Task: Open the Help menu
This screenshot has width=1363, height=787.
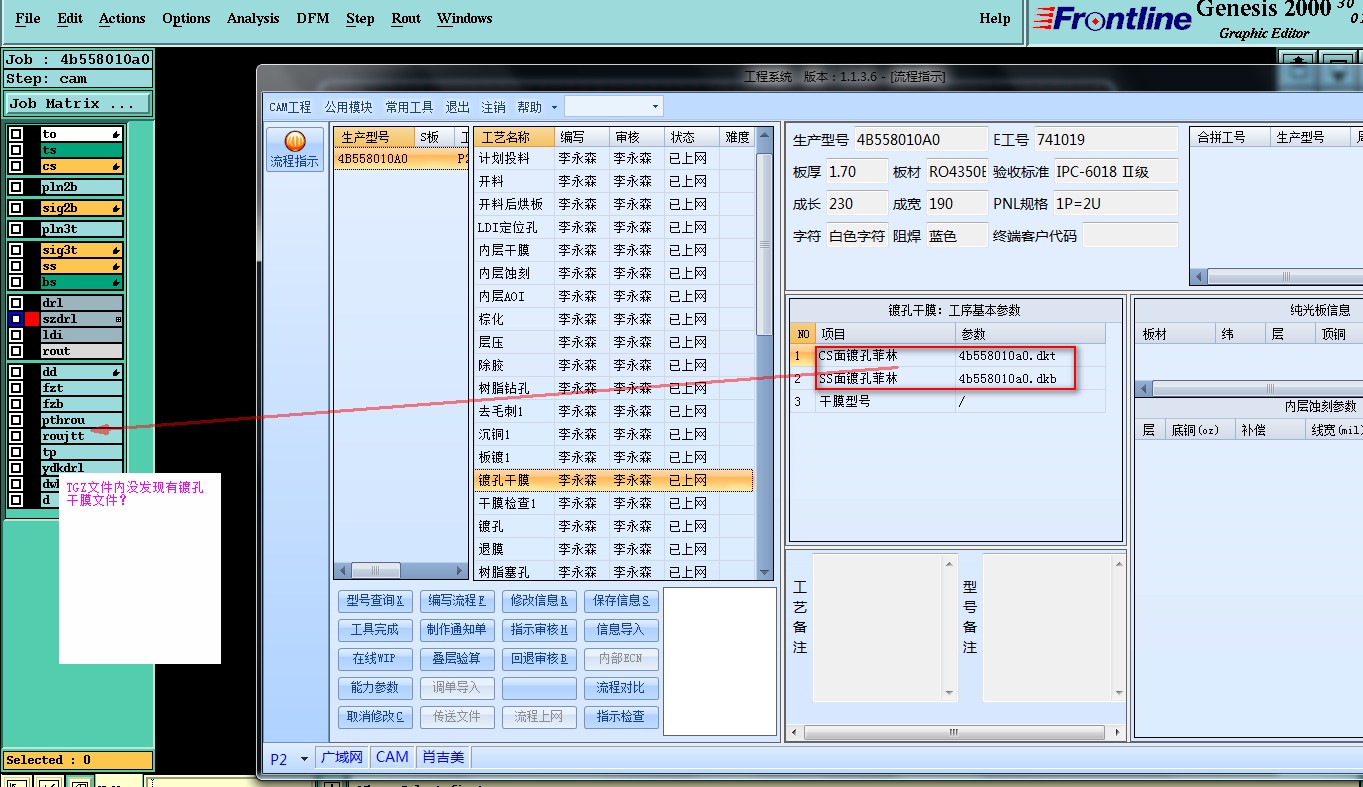Action: pos(994,18)
